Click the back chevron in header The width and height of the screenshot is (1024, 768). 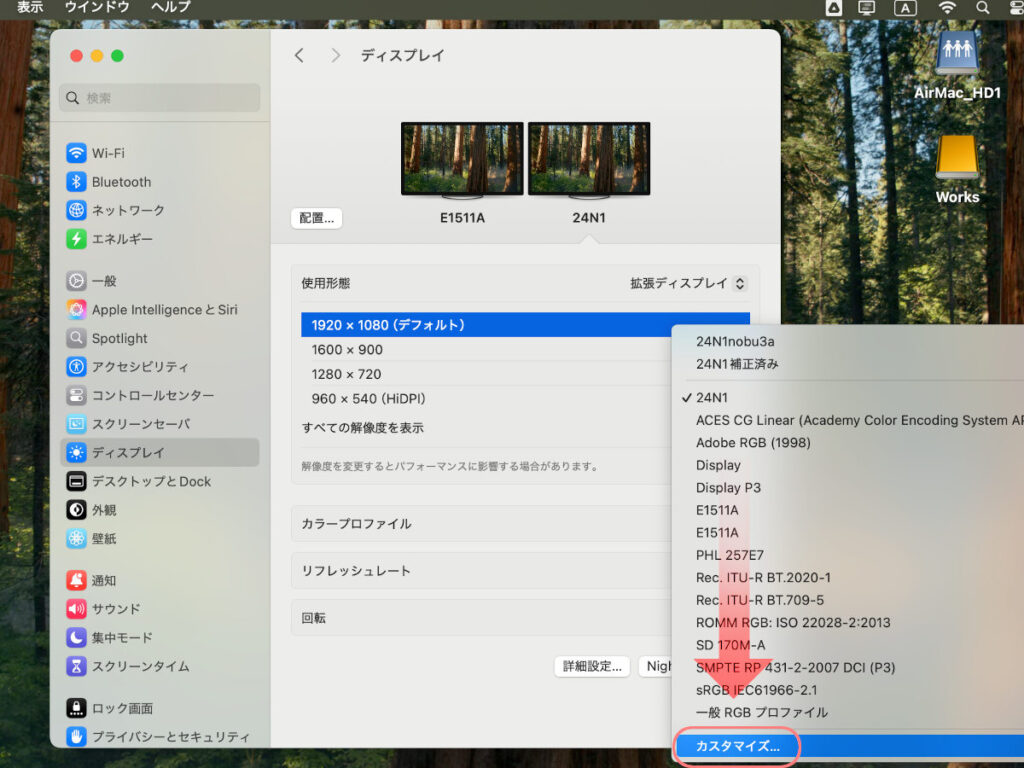pos(299,56)
